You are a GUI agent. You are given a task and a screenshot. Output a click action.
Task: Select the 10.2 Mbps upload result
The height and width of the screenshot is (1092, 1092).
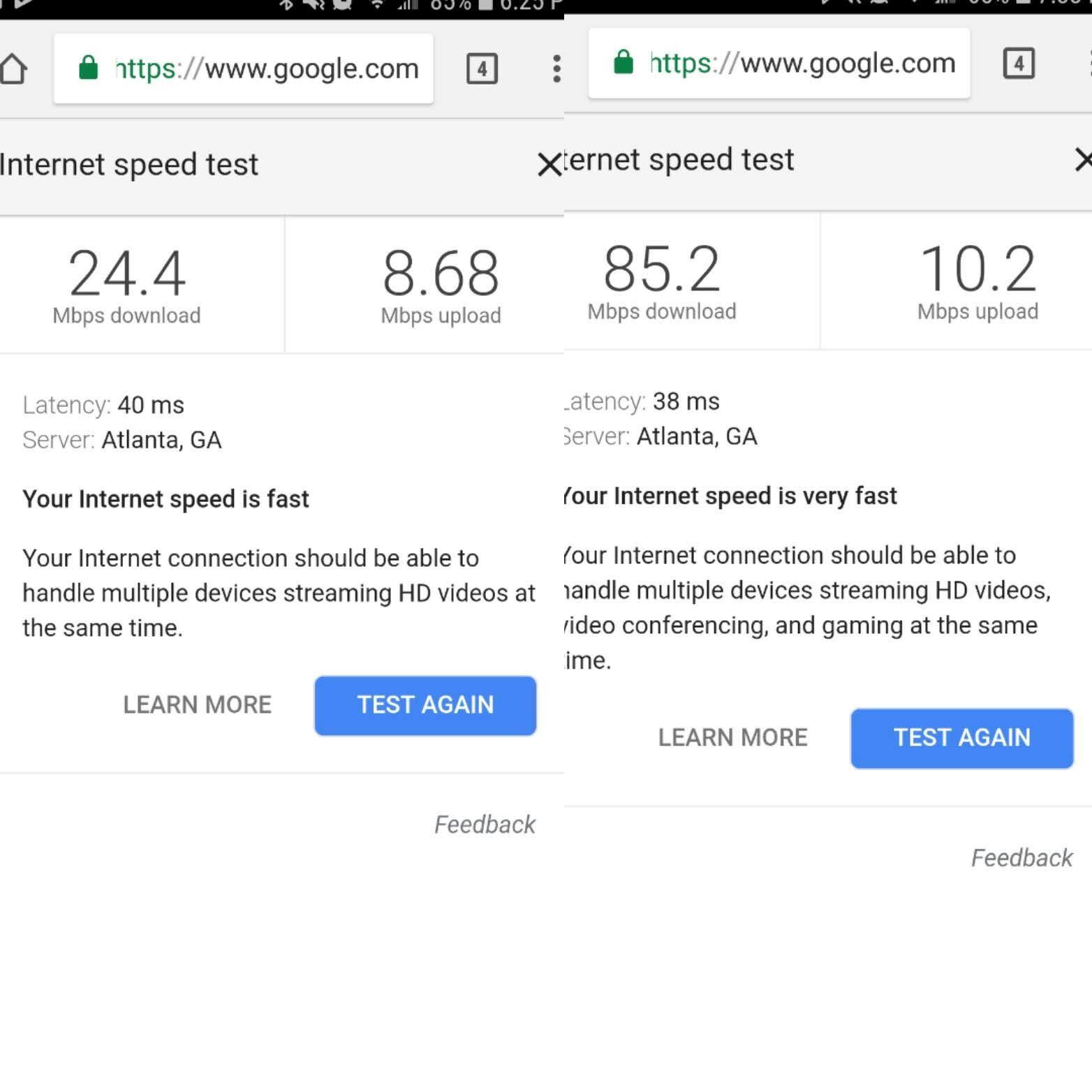point(977,280)
